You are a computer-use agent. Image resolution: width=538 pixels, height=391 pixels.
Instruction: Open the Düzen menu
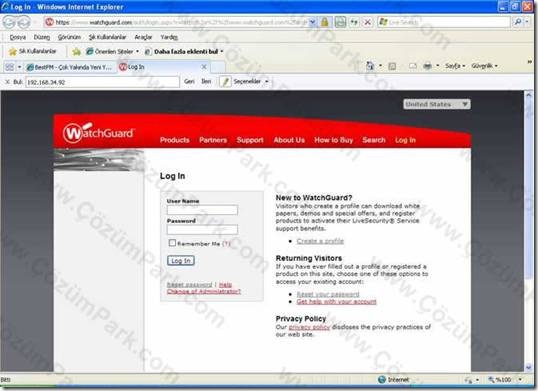click(x=42, y=37)
